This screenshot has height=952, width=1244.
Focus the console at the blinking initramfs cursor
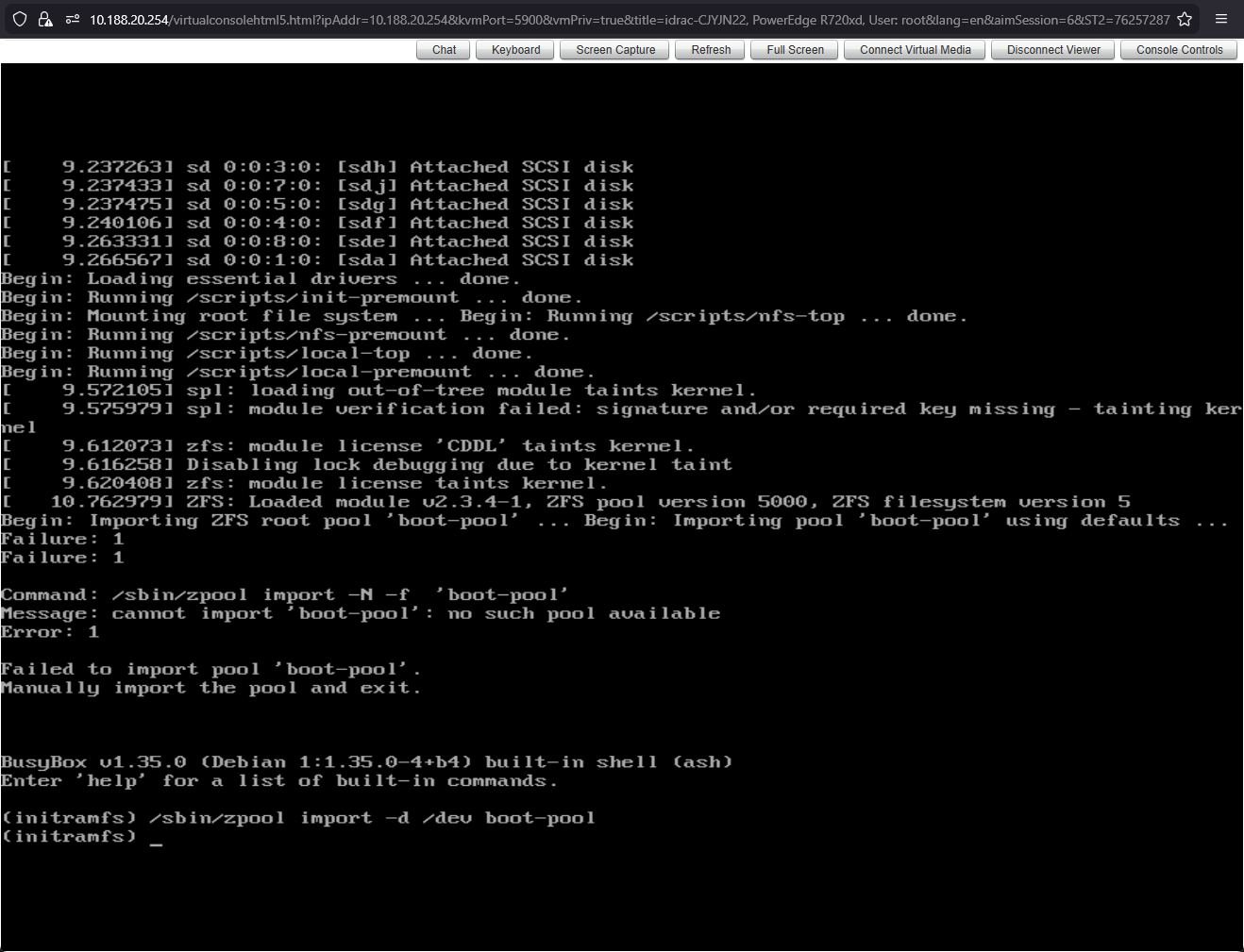pyautogui.click(x=156, y=838)
